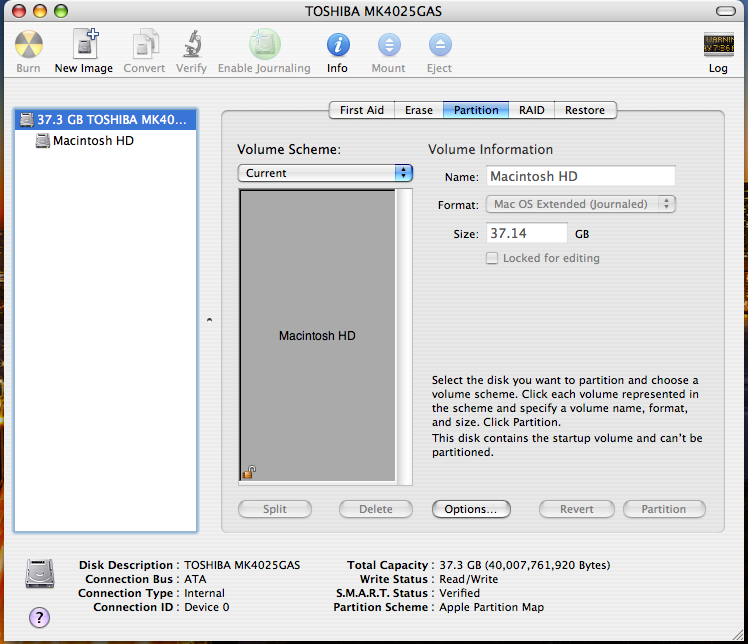Screen dimensions: 748x644
Task: Click the Delete button
Action: point(376,509)
